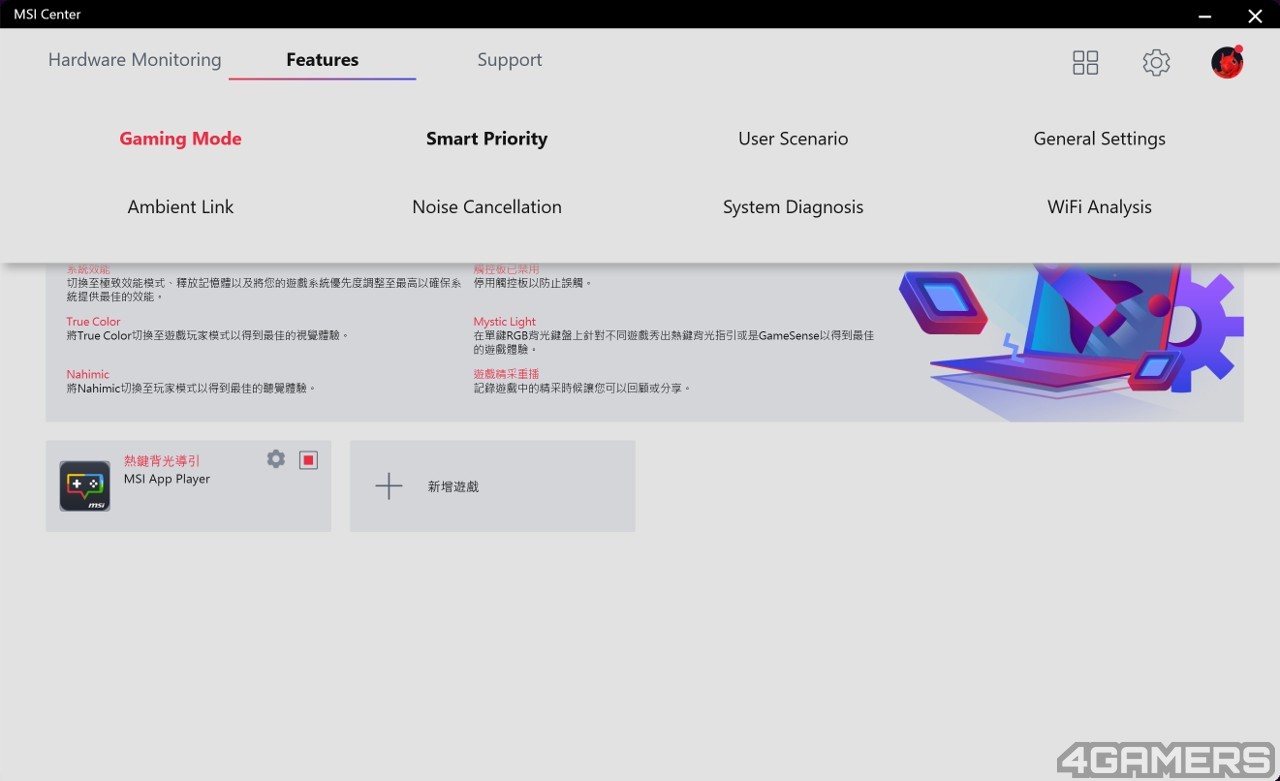The width and height of the screenshot is (1280, 781).
Task: Launch System Diagnosis feature
Action: click(793, 207)
